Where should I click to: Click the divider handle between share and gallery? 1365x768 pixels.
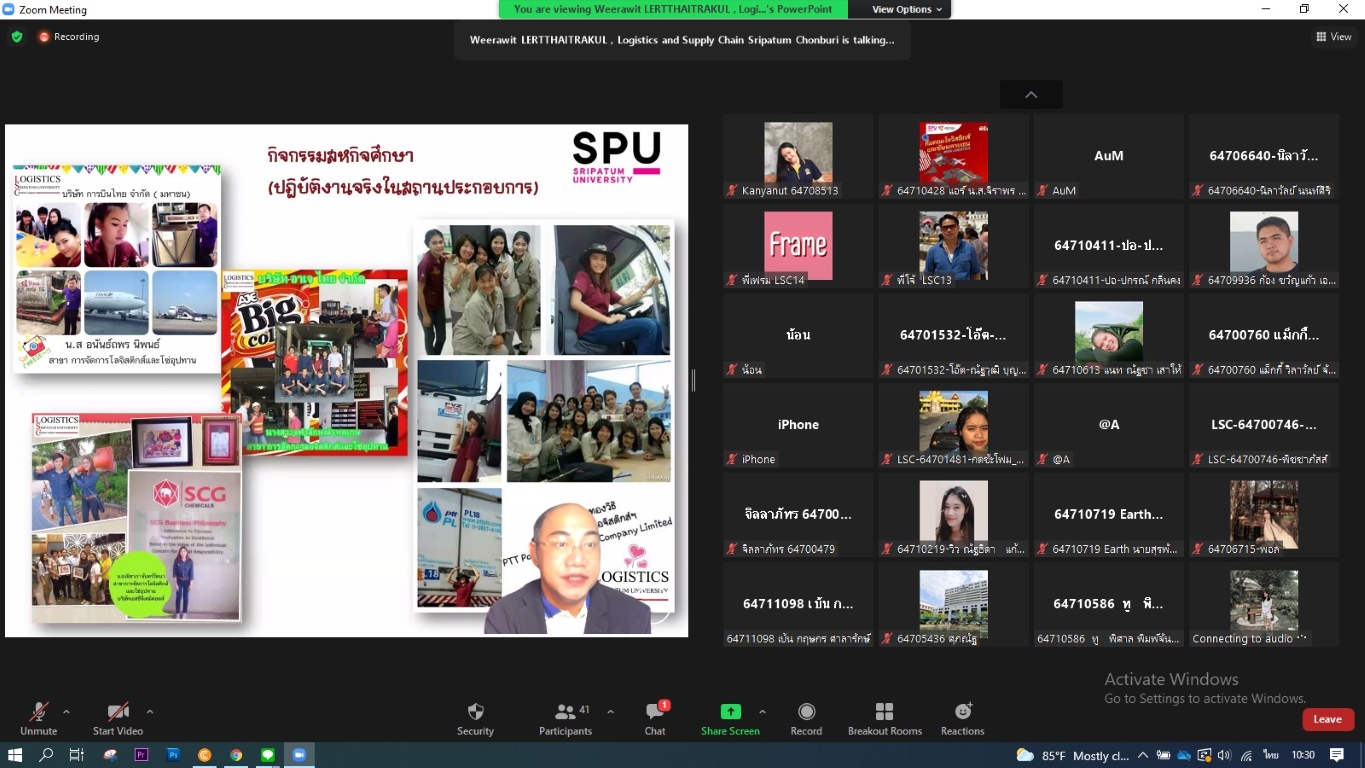pyautogui.click(x=693, y=380)
